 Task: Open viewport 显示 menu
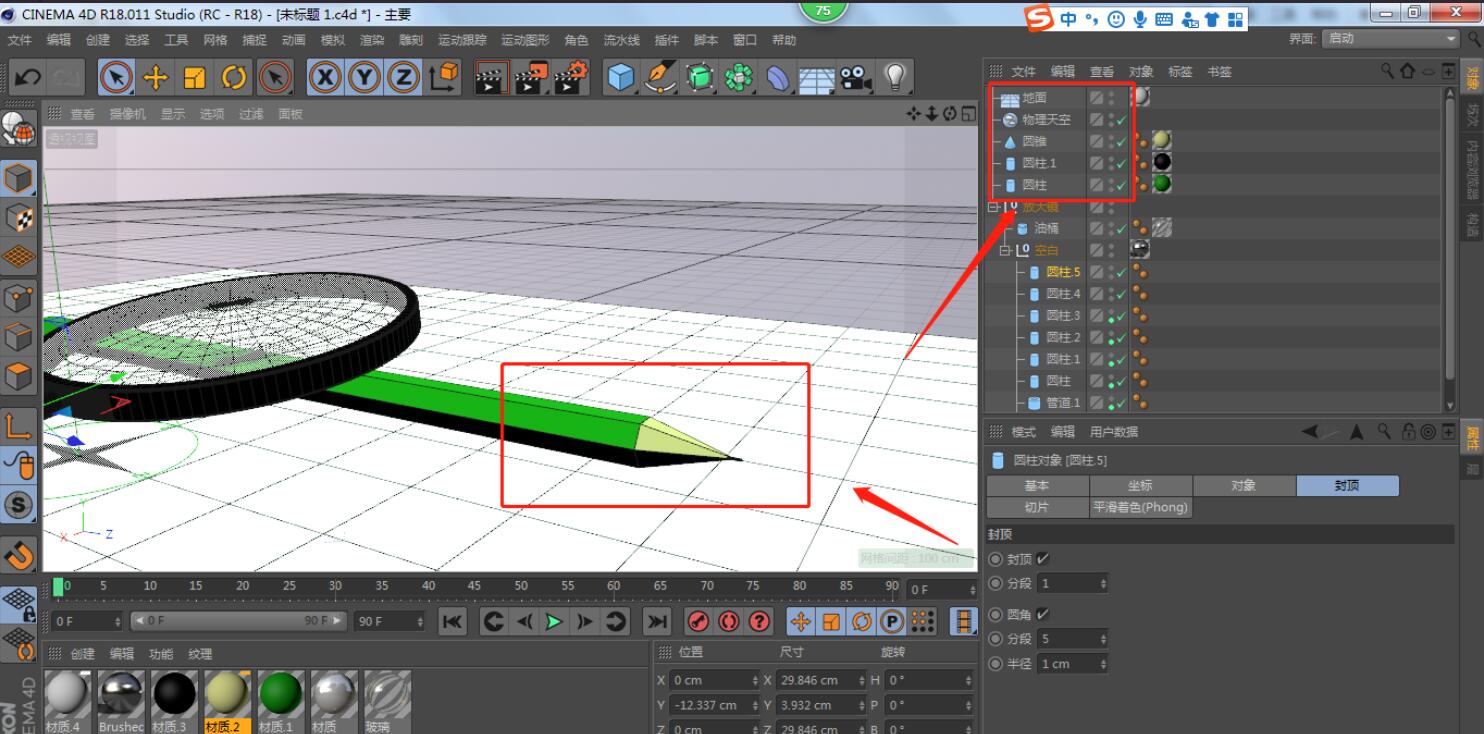pyautogui.click(x=173, y=114)
